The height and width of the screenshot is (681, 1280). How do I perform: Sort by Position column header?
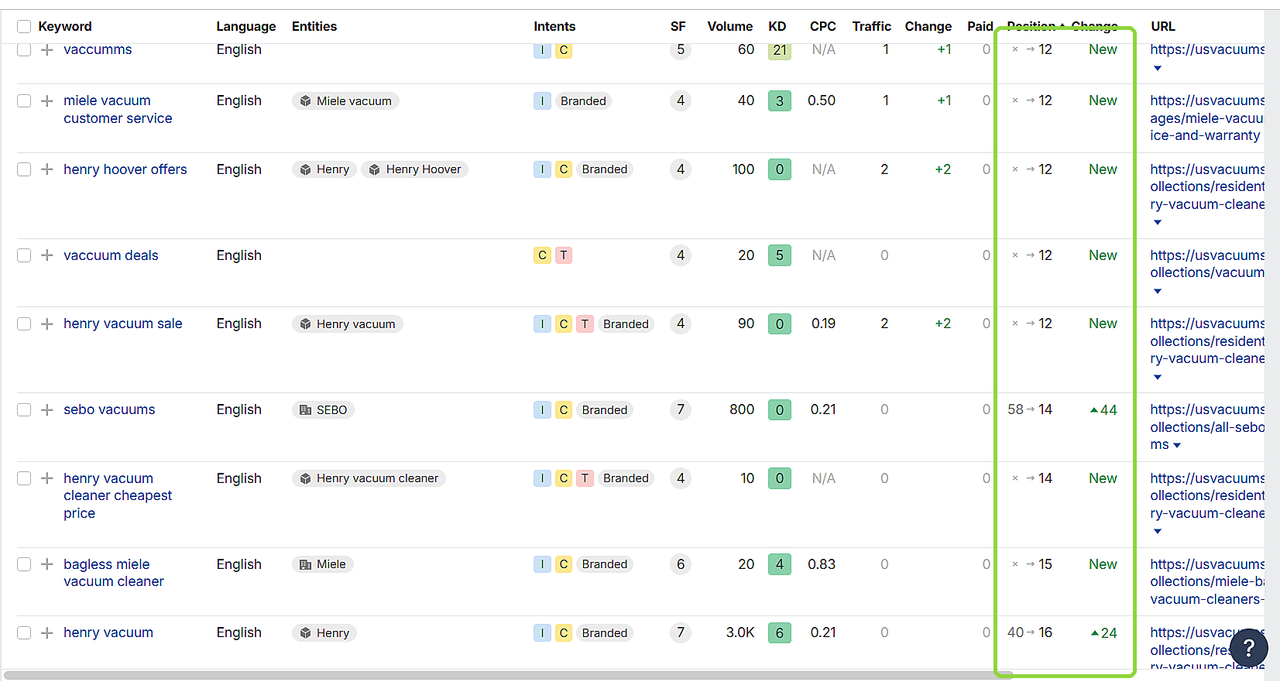(1034, 27)
